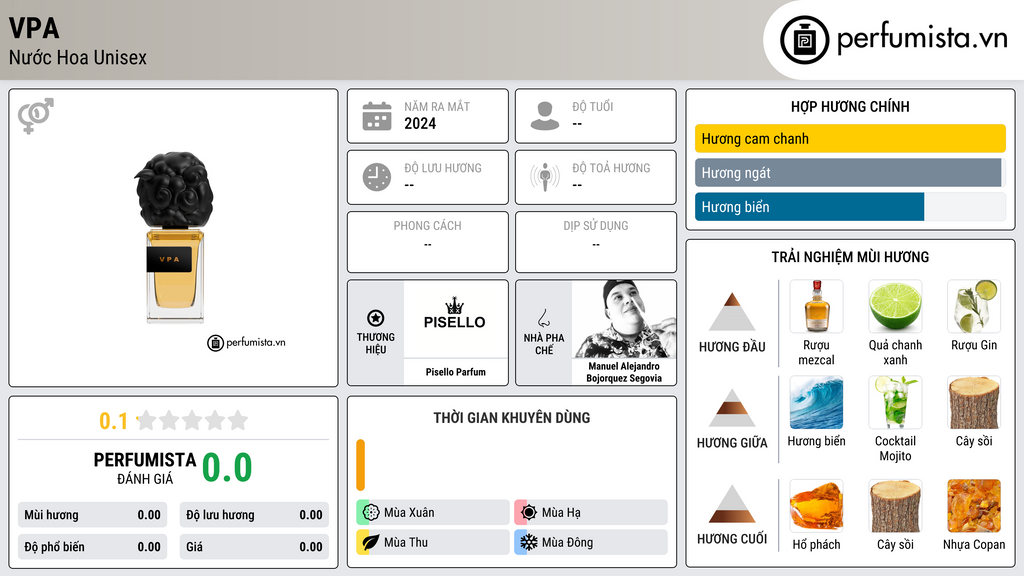Click the Độ phổ biến 0.00 score row
The image size is (1024, 576).
click(93, 547)
